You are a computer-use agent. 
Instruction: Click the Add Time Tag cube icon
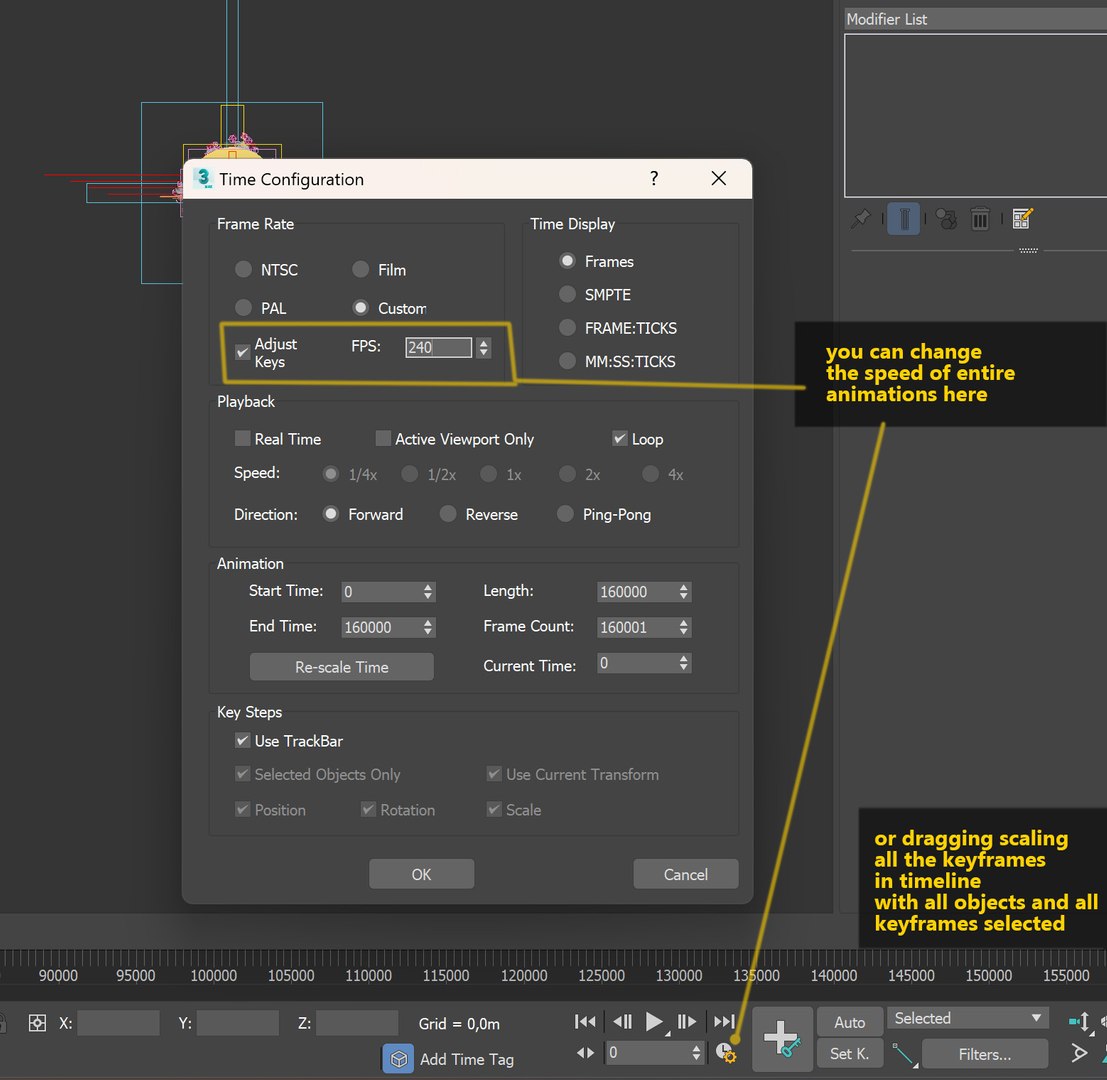(x=398, y=1059)
